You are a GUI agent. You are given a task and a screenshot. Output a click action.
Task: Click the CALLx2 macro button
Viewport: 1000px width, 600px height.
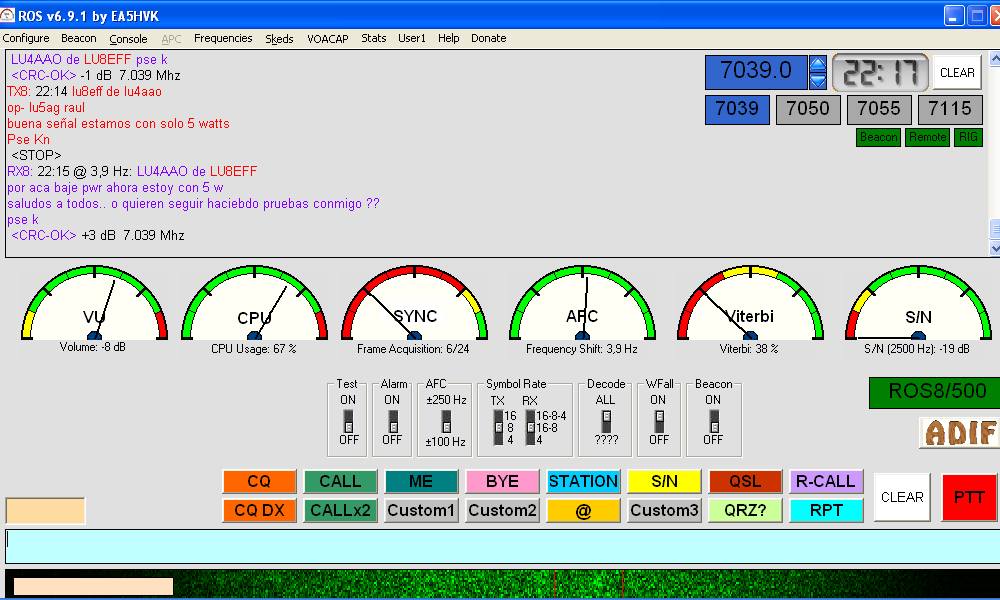tap(340, 511)
